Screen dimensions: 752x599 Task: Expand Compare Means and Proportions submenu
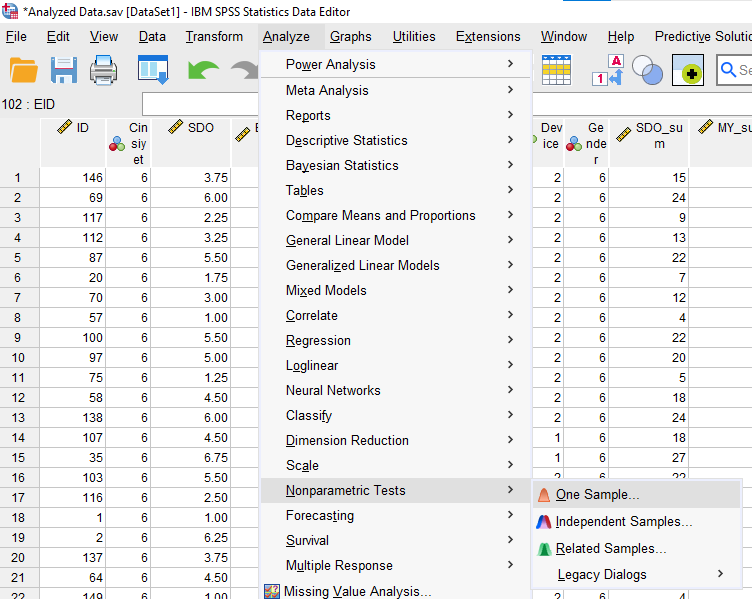396,215
